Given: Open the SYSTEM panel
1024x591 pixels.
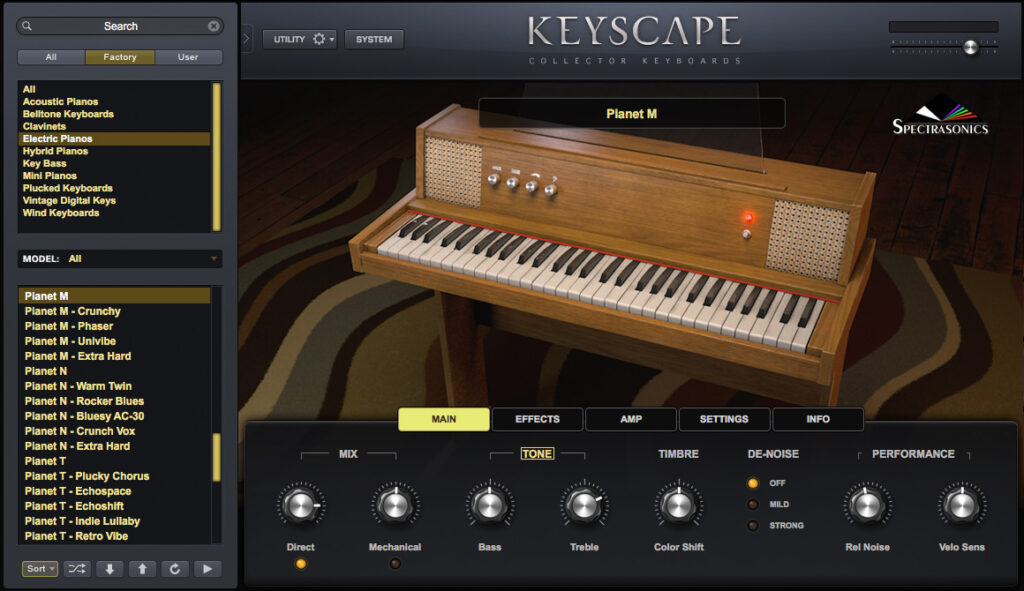Looking at the screenshot, I should pyautogui.click(x=374, y=39).
